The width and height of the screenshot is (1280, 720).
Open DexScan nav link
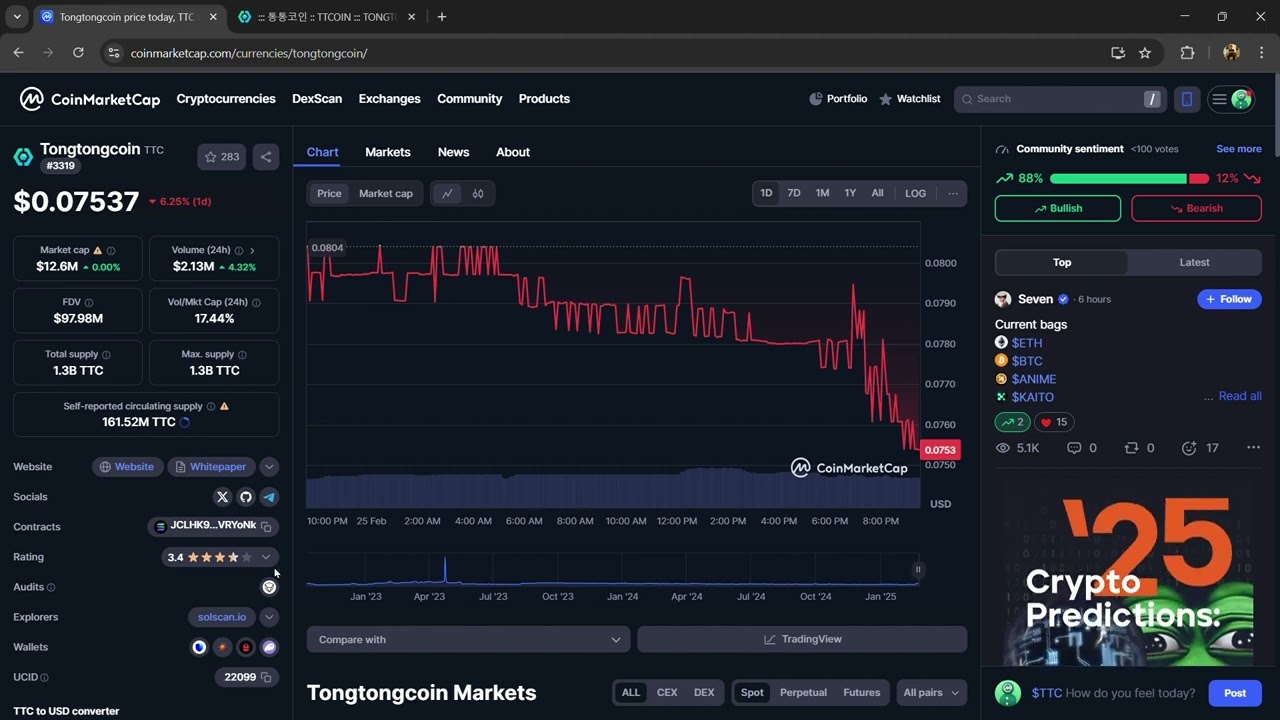317,99
